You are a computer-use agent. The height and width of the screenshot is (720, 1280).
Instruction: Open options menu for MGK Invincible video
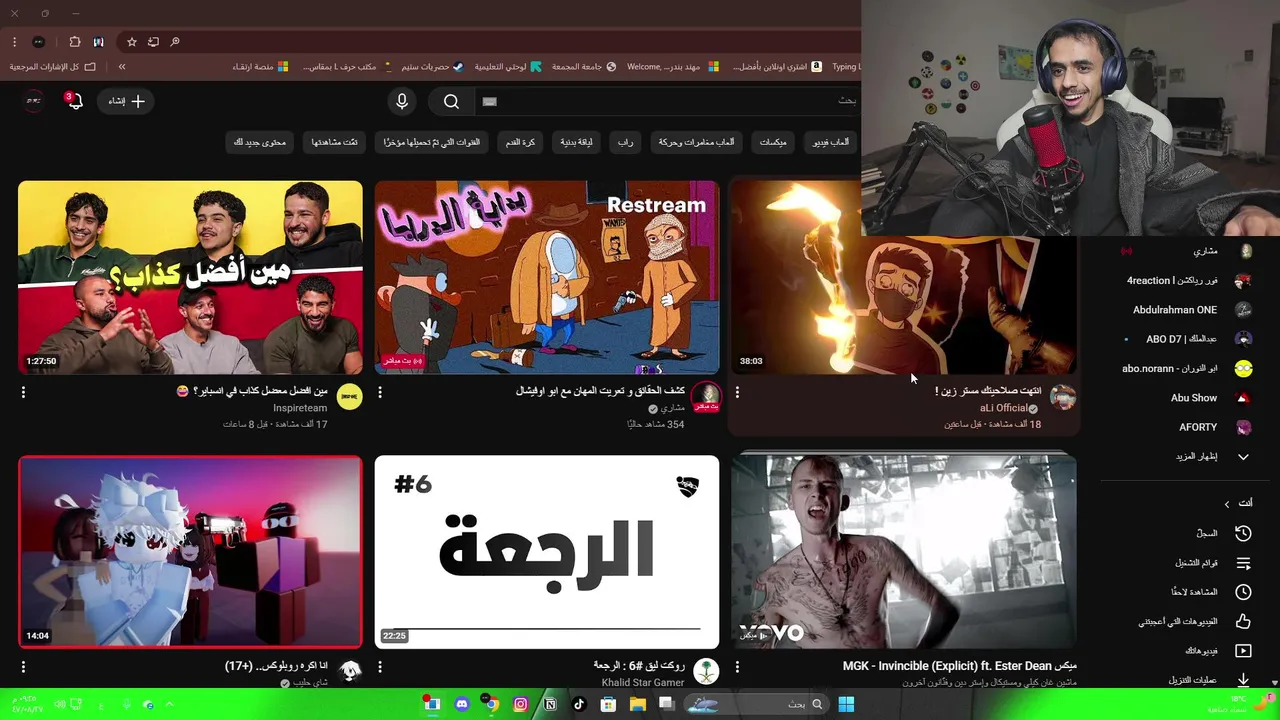(x=737, y=667)
